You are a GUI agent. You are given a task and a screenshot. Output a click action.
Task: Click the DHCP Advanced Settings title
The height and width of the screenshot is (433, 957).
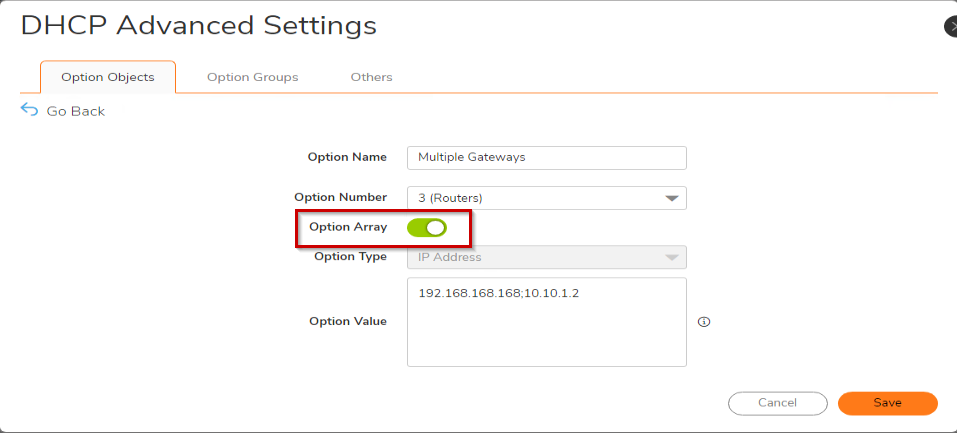199,26
